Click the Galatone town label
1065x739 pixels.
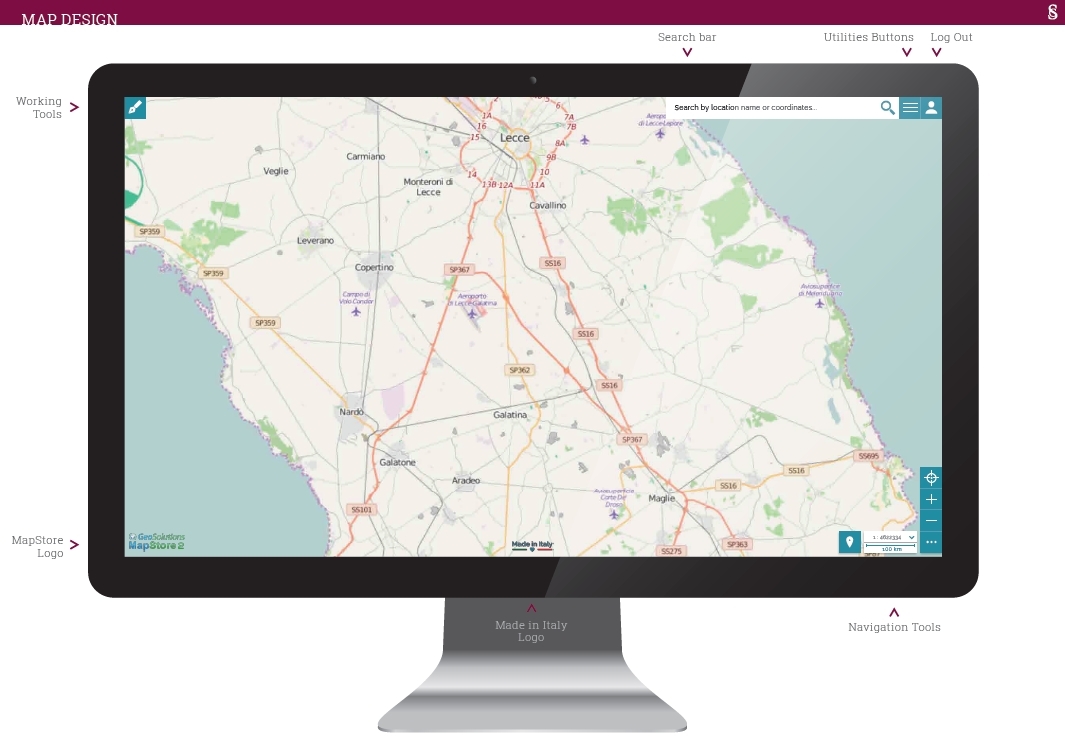pyautogui.click(x=397, y=462)
